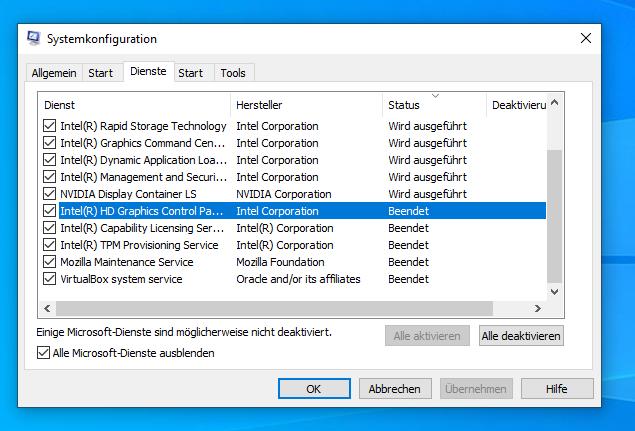This screenshot has height=431, width=635.
Task: Confirm with the OK button
Action: click(x=314, y=389)
